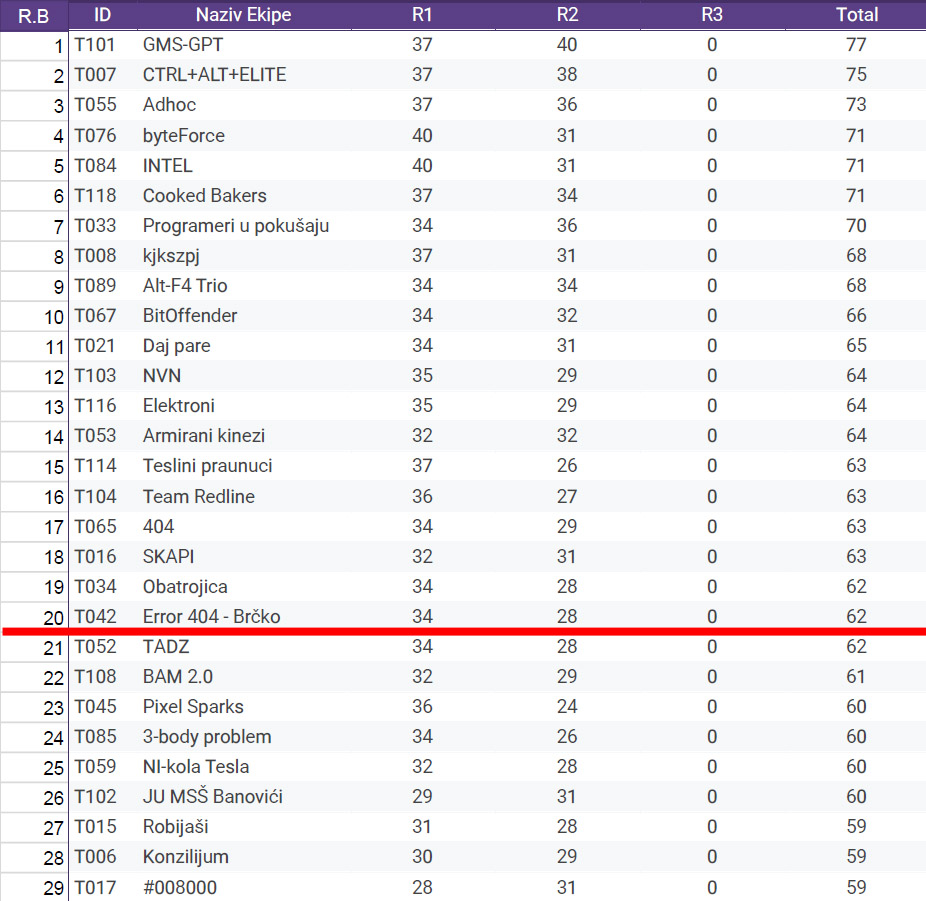Click the 'Naziv Ekipe' column header
This screenshot has width=926, height=901.
coord(237,14)
